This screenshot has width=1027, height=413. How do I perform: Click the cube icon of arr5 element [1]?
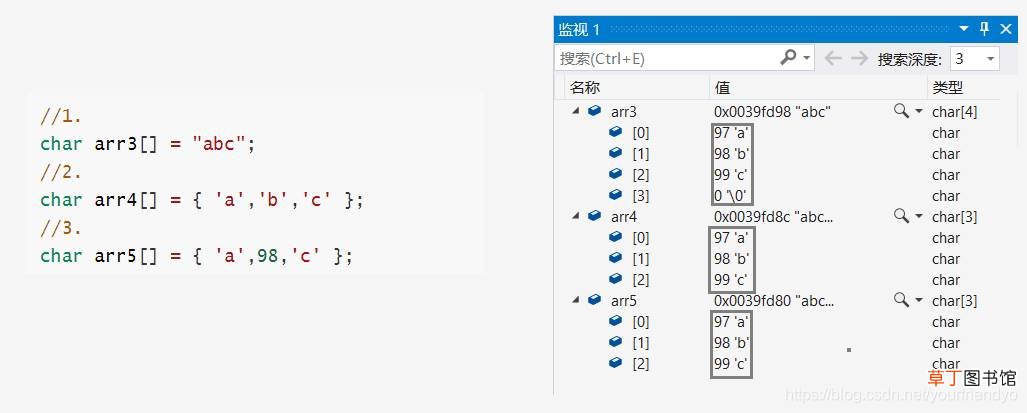click(x=615, y=341)
